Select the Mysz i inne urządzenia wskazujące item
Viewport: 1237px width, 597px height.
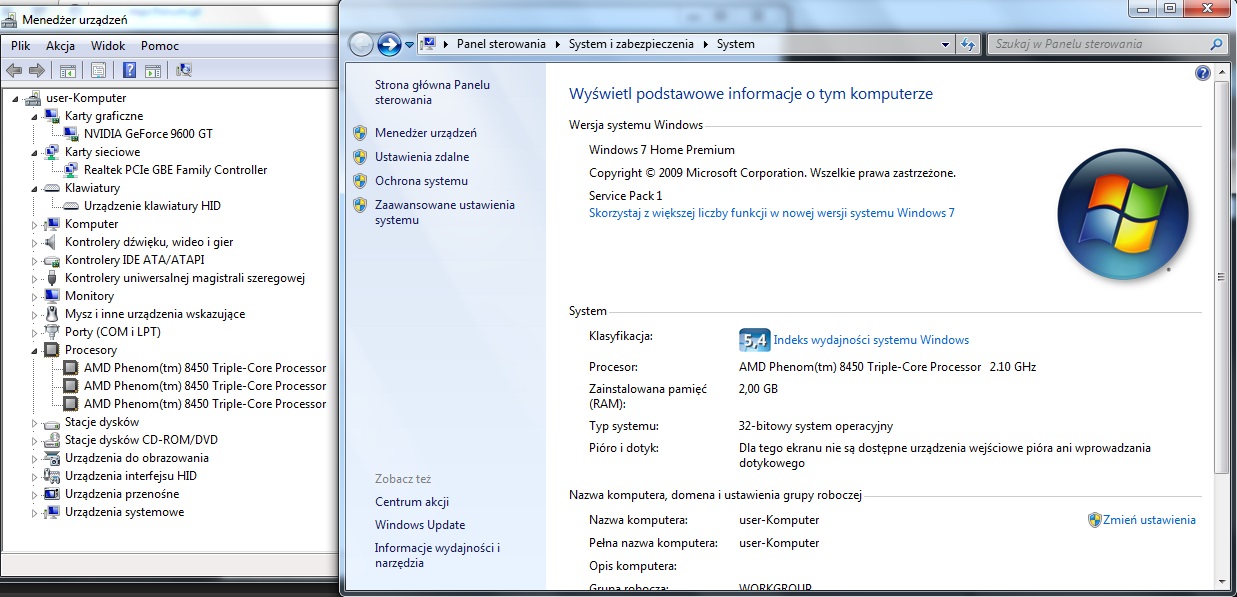tap(155, 314)
